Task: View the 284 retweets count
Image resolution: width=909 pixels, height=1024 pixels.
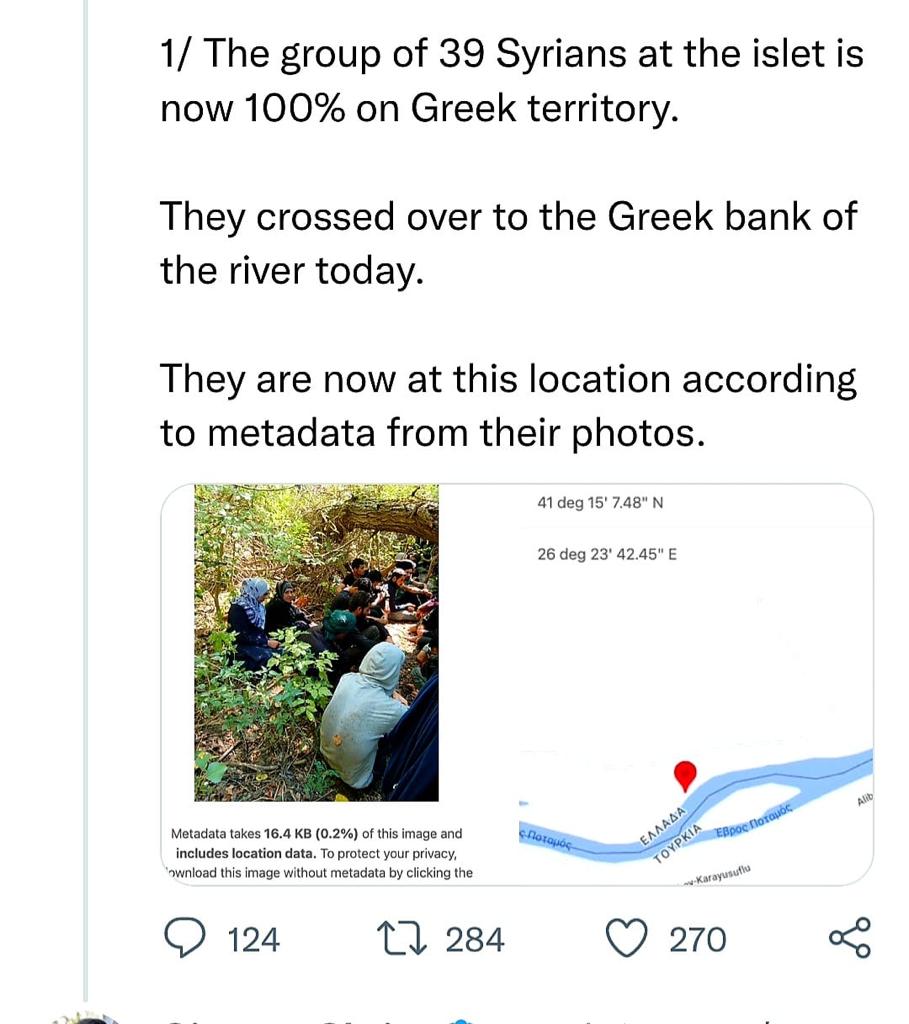Action: click(x=475, y=940)
